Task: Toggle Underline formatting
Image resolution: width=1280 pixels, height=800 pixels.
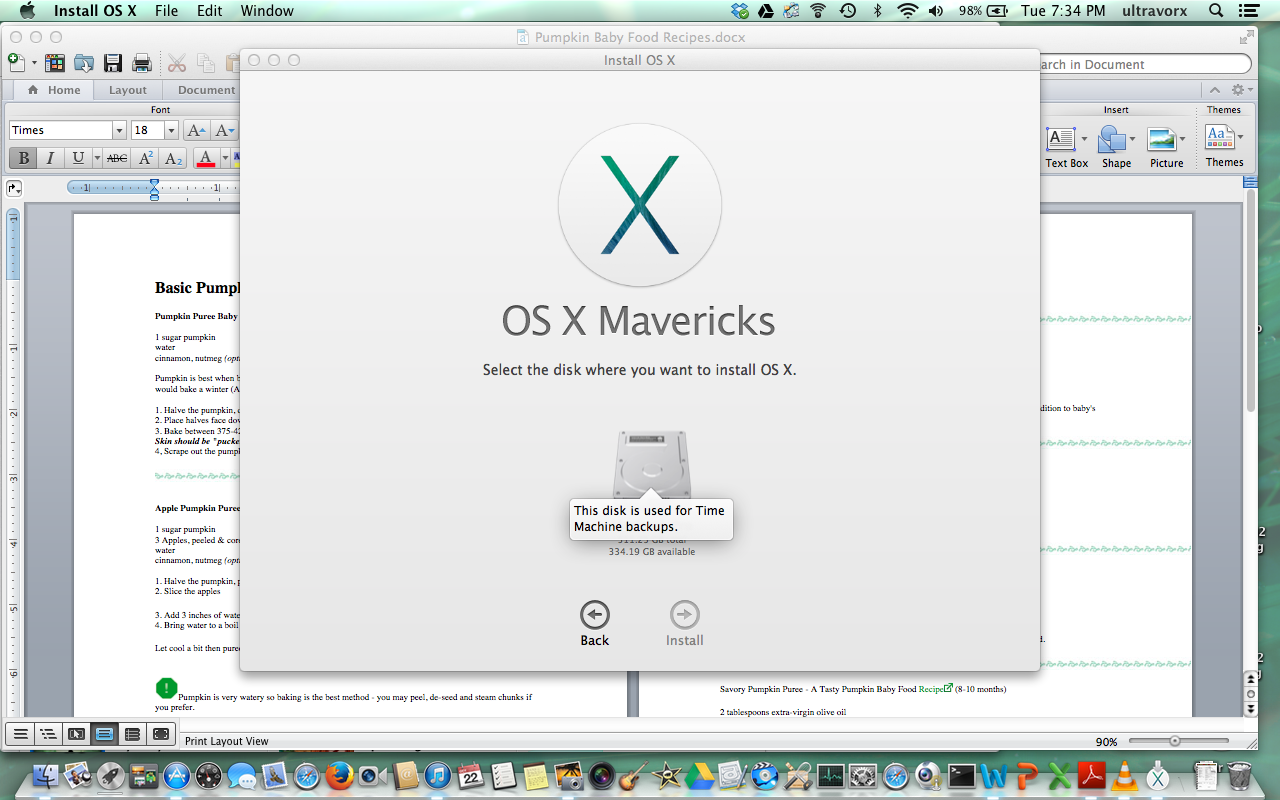Action: tap(78, 158)
